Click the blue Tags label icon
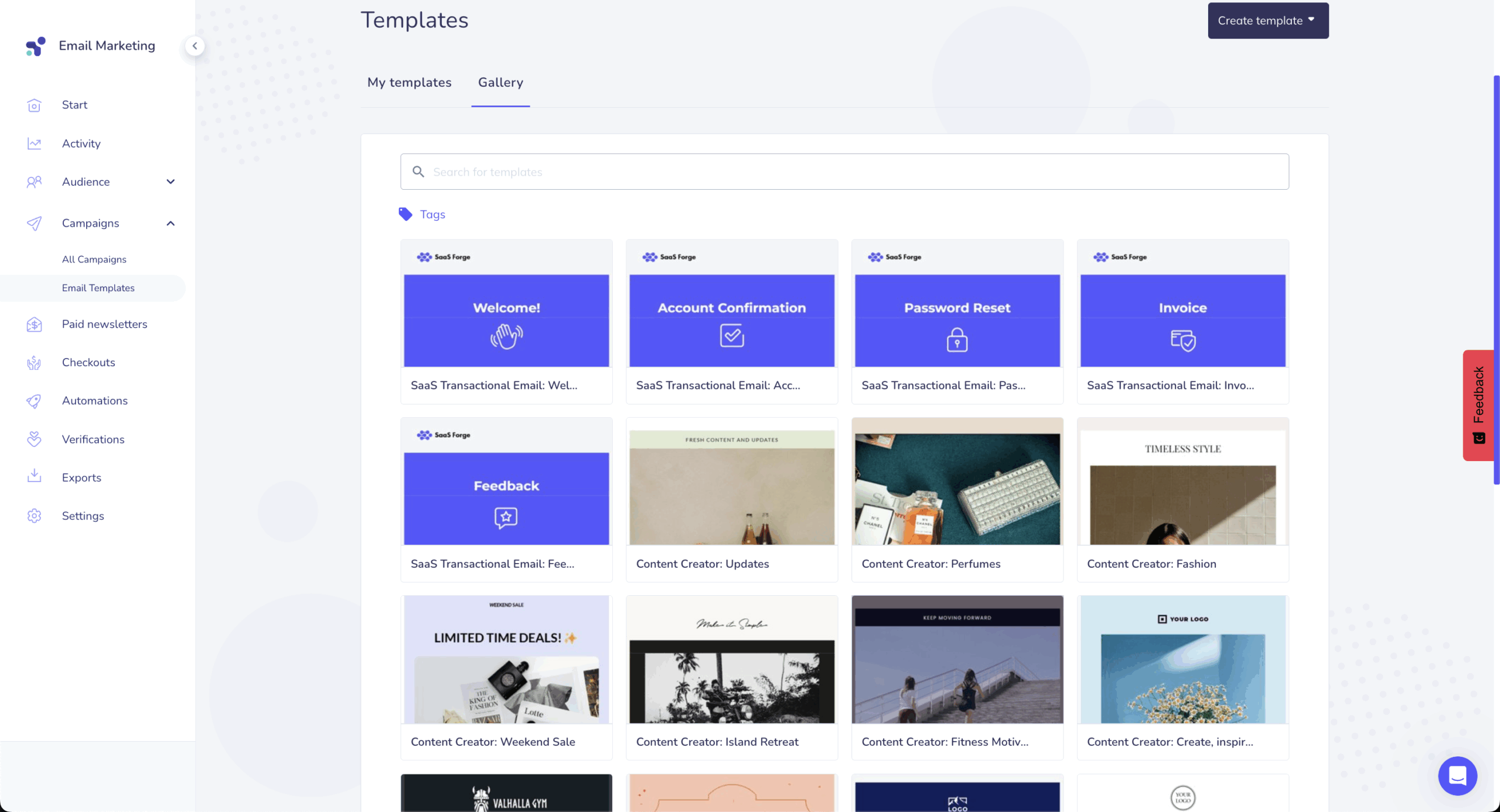 point(405,214)
